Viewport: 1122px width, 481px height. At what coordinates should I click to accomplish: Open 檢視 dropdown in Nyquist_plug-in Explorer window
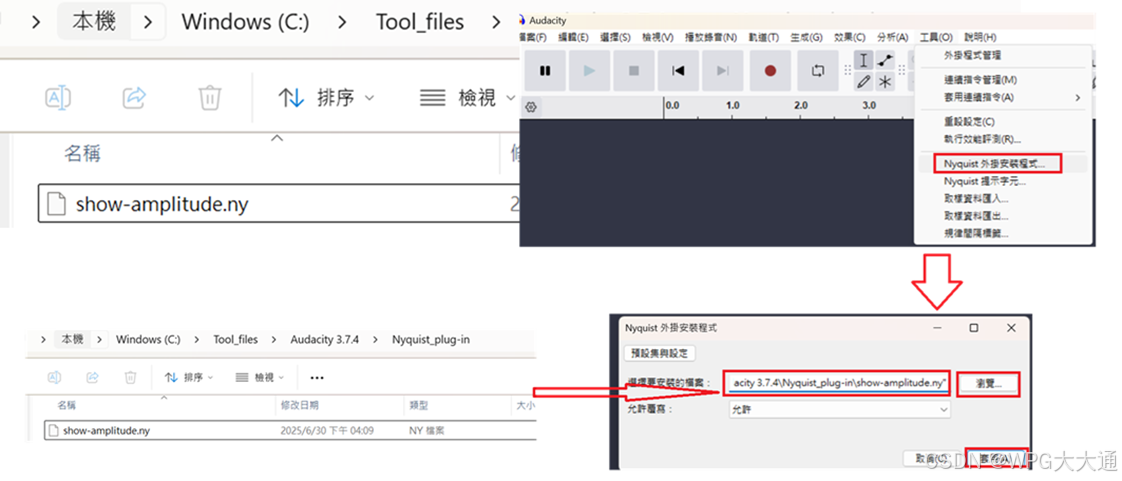coord(260,377)
